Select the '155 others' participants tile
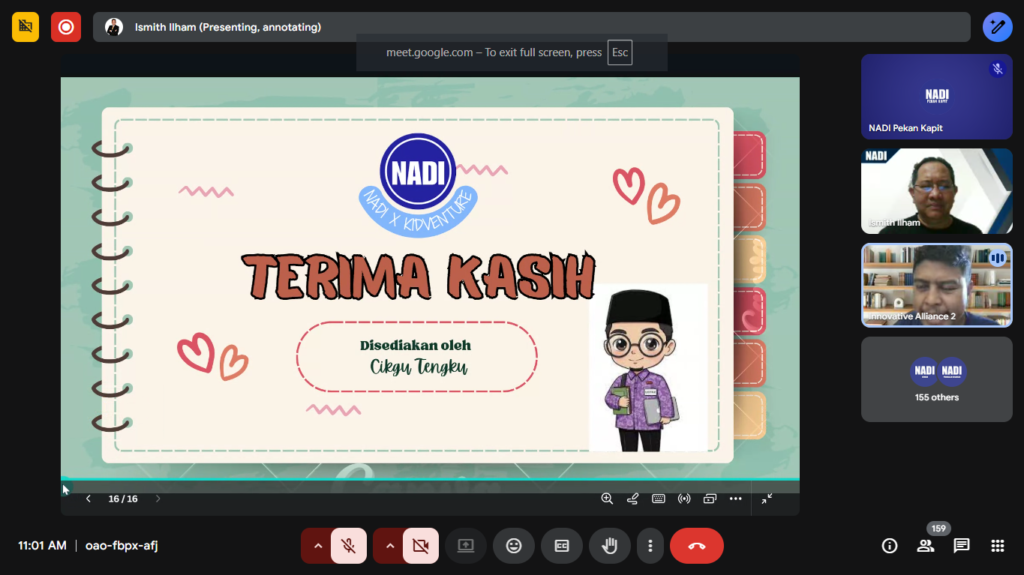This screenshot has width=1024, height=575. pyautogui.click(x=936, y=379)
